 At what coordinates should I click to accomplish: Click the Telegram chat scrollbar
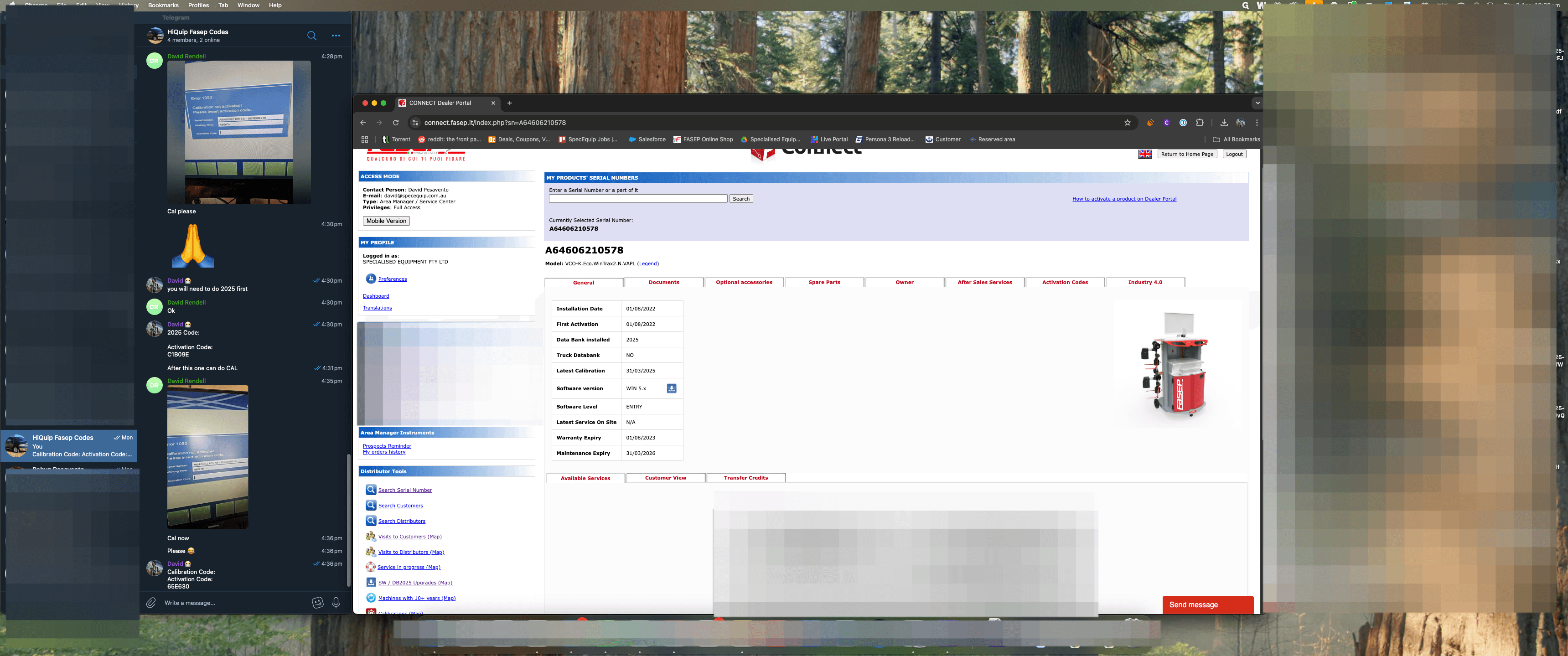coord(348,520)
